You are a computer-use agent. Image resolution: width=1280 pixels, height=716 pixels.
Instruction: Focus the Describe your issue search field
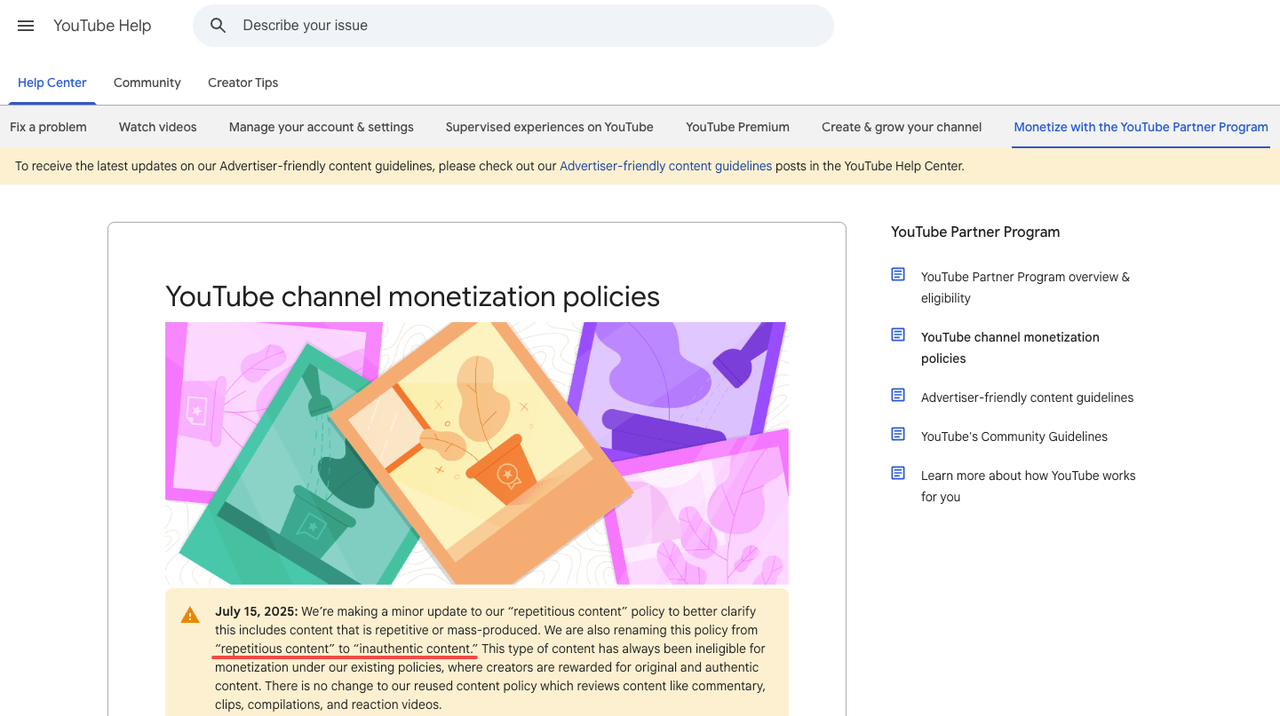click(x=513, y=26)
